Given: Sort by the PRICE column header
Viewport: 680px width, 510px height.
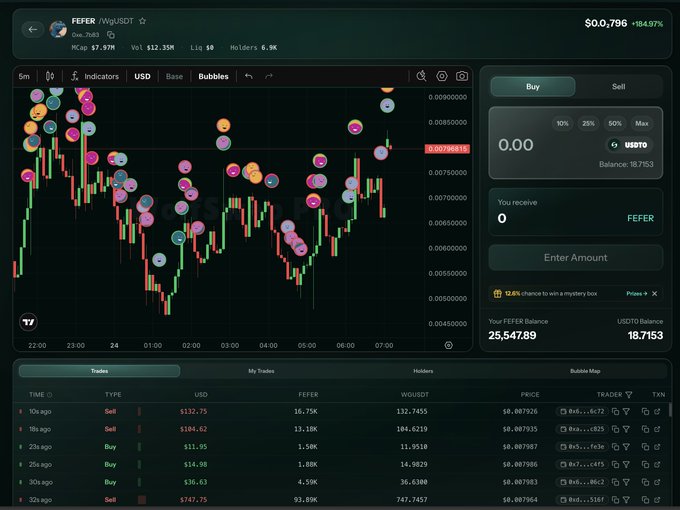Looking at the screenshot, I should coord(530,395).
